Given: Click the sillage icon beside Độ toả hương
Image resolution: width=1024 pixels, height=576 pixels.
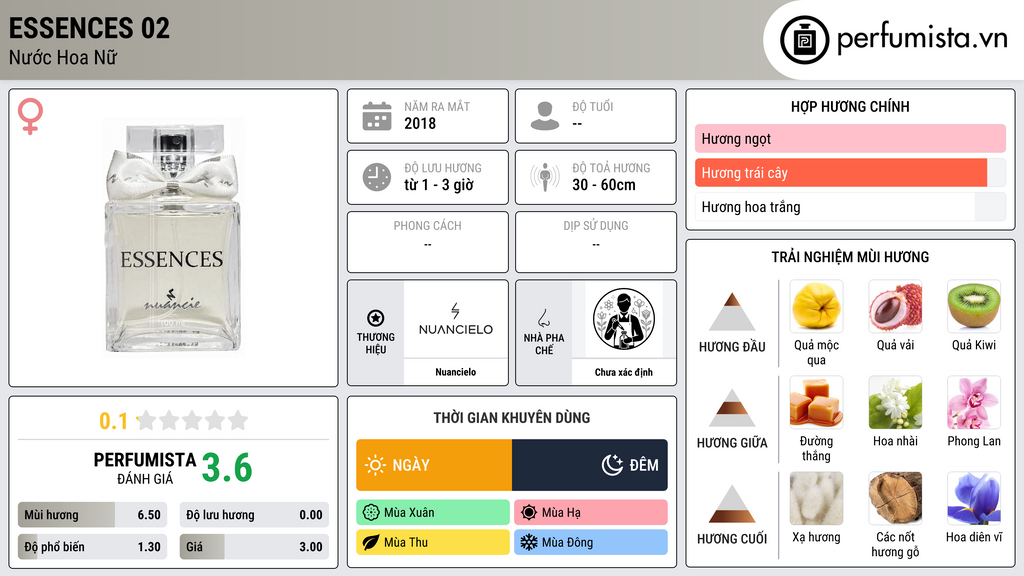Looking at the screenshot, I should [545, 177].
